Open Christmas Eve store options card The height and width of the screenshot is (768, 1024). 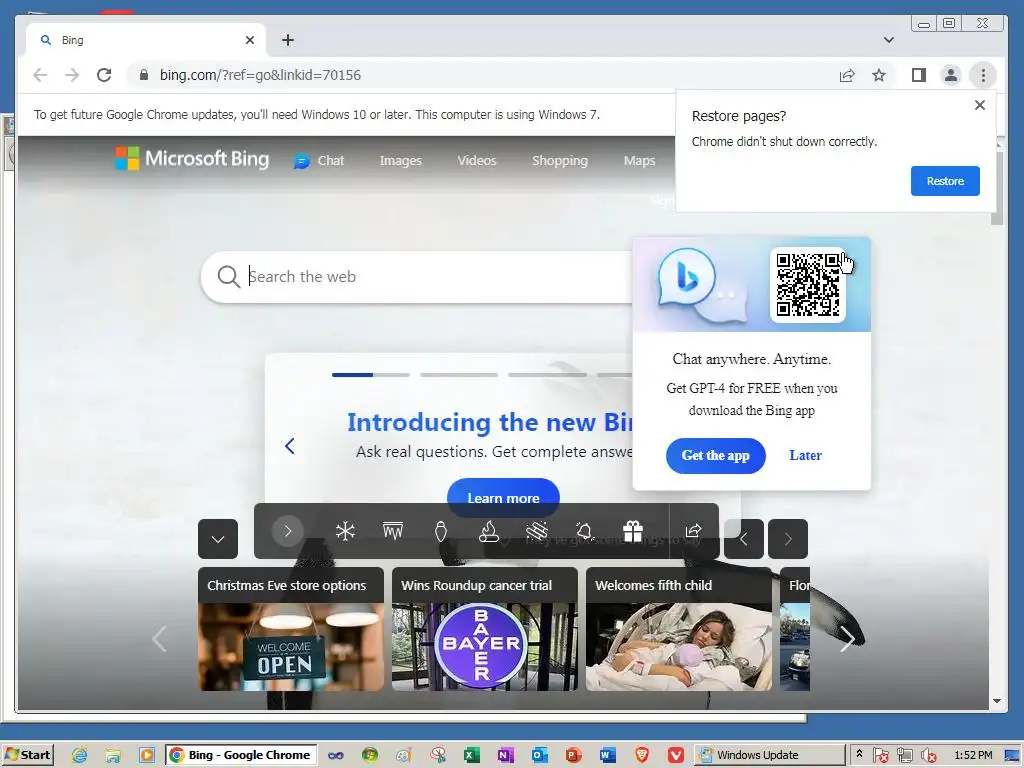coord(291,628)
